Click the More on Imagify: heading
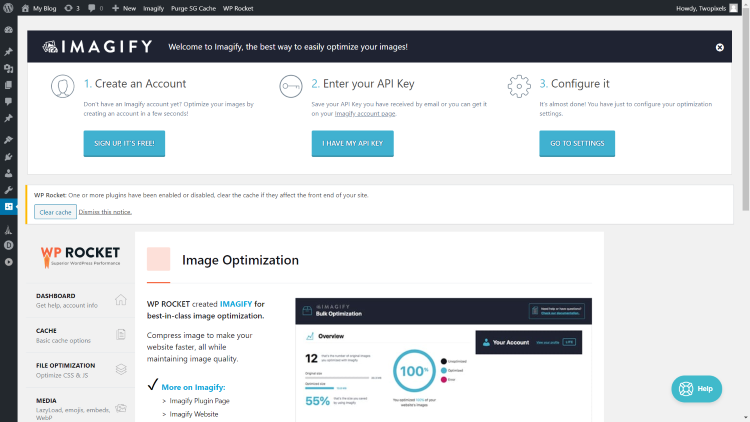The width and height of the screenshot is (750, 422). pos(193,387)
